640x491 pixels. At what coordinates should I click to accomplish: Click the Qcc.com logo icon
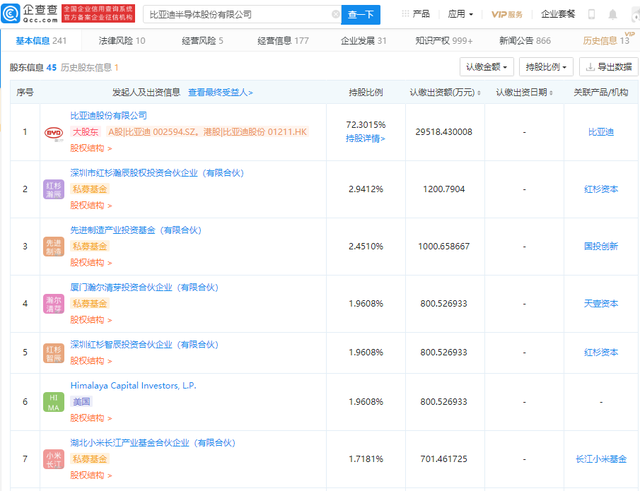pos(11,13)
